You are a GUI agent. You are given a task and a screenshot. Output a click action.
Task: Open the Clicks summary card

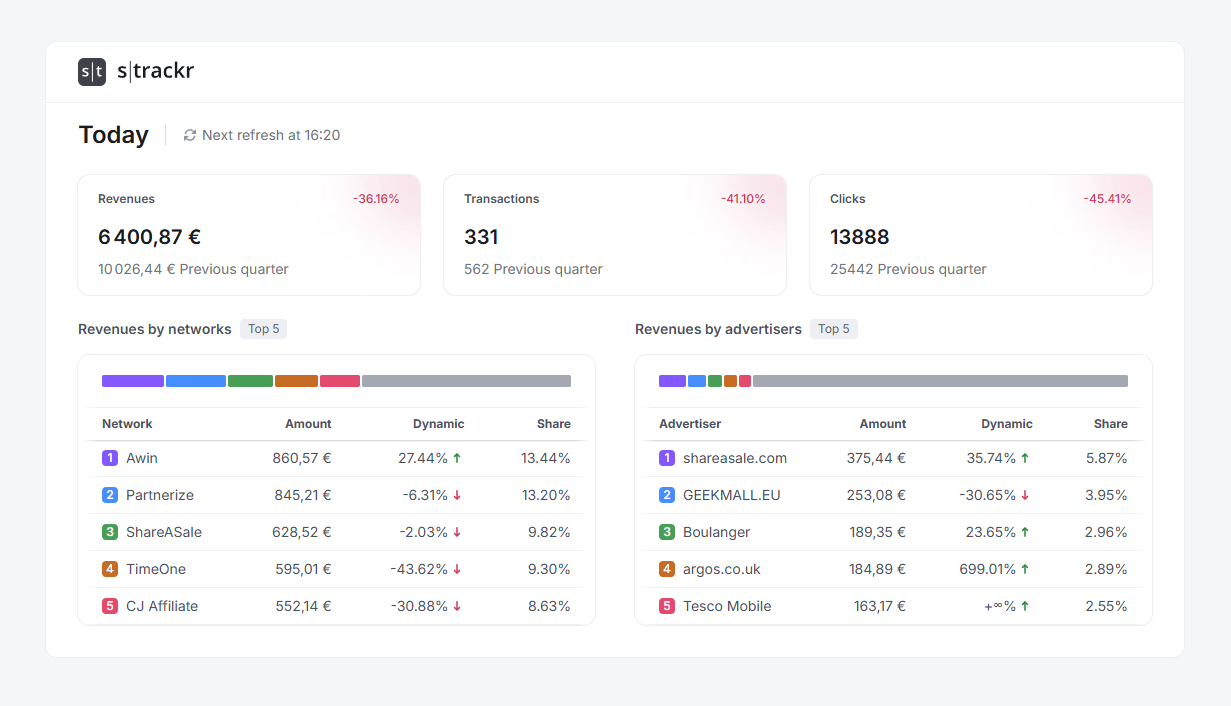point(980,235)
